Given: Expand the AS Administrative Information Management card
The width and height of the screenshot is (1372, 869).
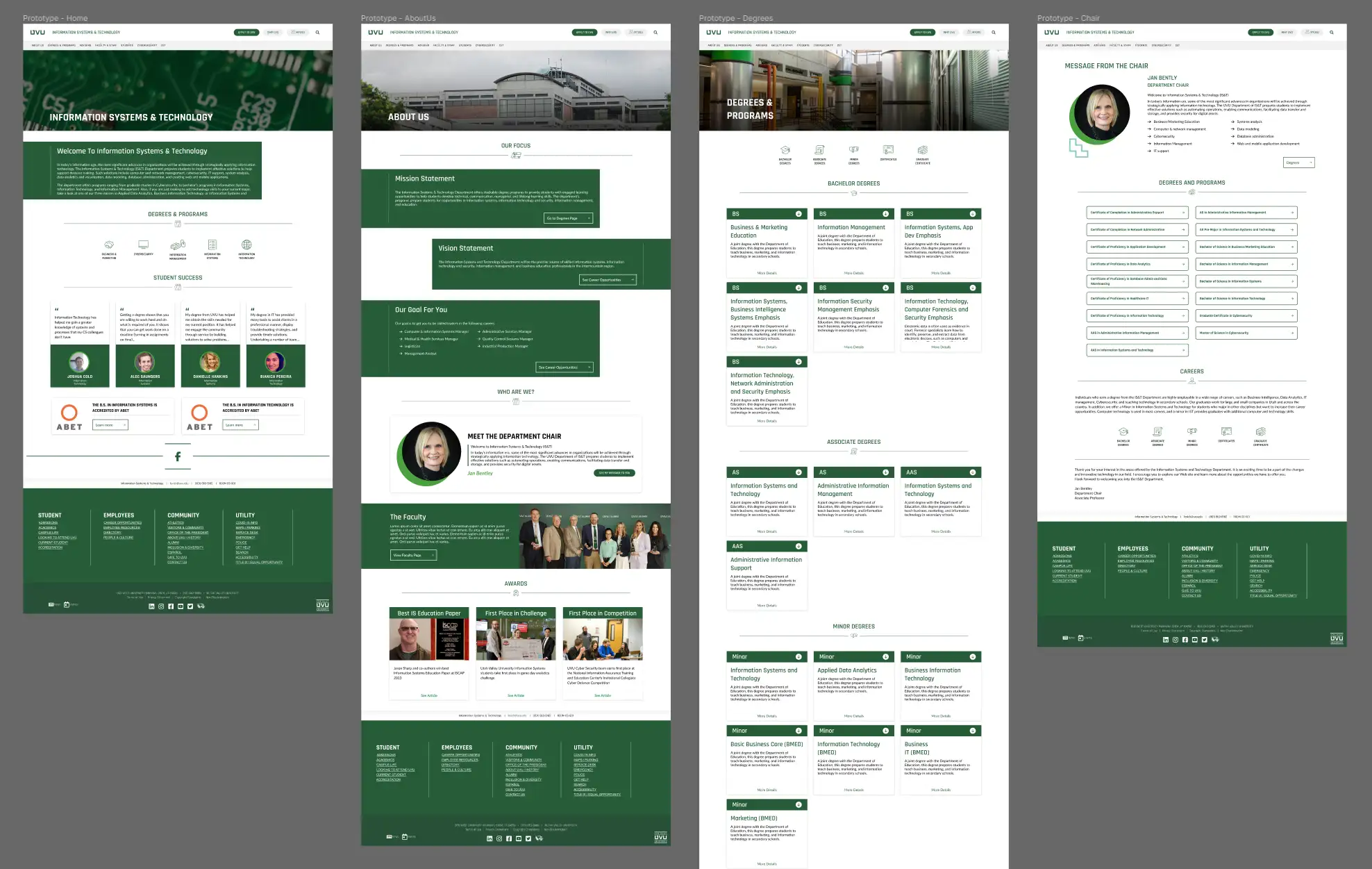Looking at the screenshot, I should click(x=885, y=472).
